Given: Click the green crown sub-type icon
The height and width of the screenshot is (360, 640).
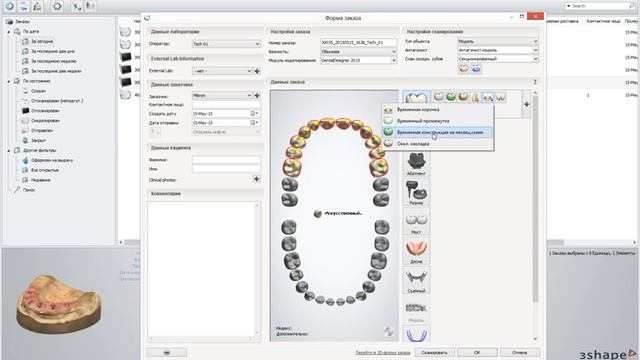Looking at the screenshot, I should coord(451,97).
